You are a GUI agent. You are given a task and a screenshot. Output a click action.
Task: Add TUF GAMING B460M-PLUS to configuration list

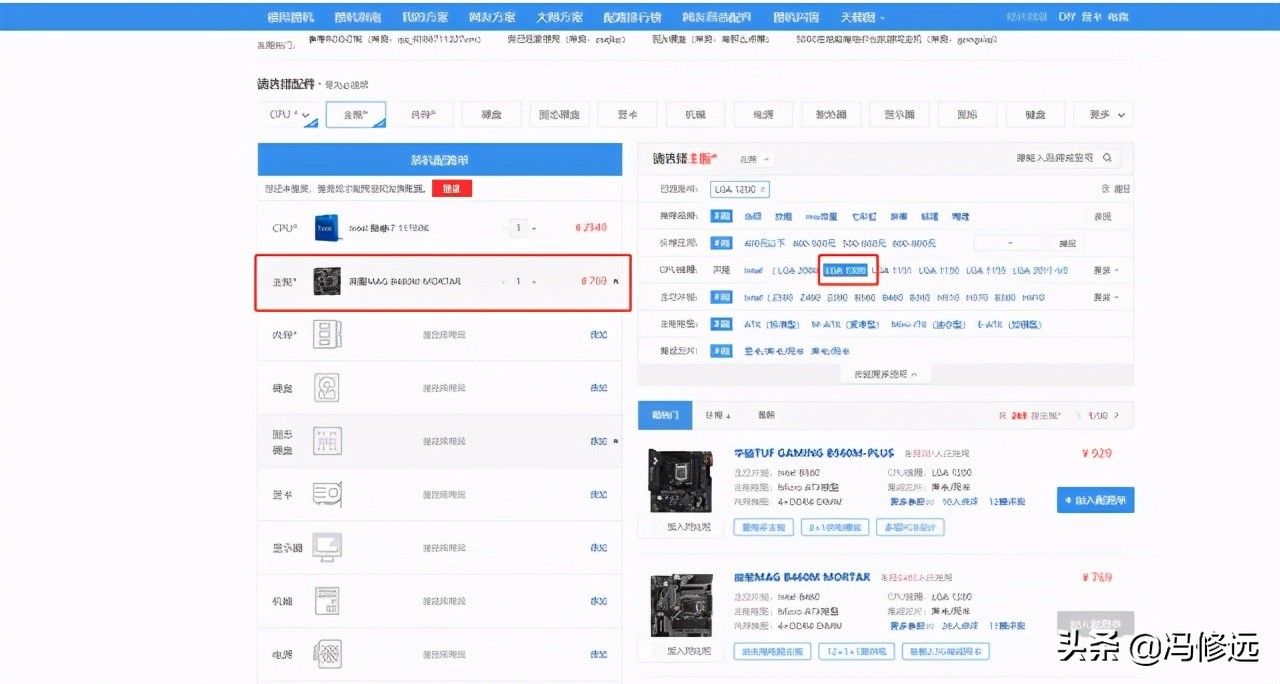click(x=1095, y=499)
